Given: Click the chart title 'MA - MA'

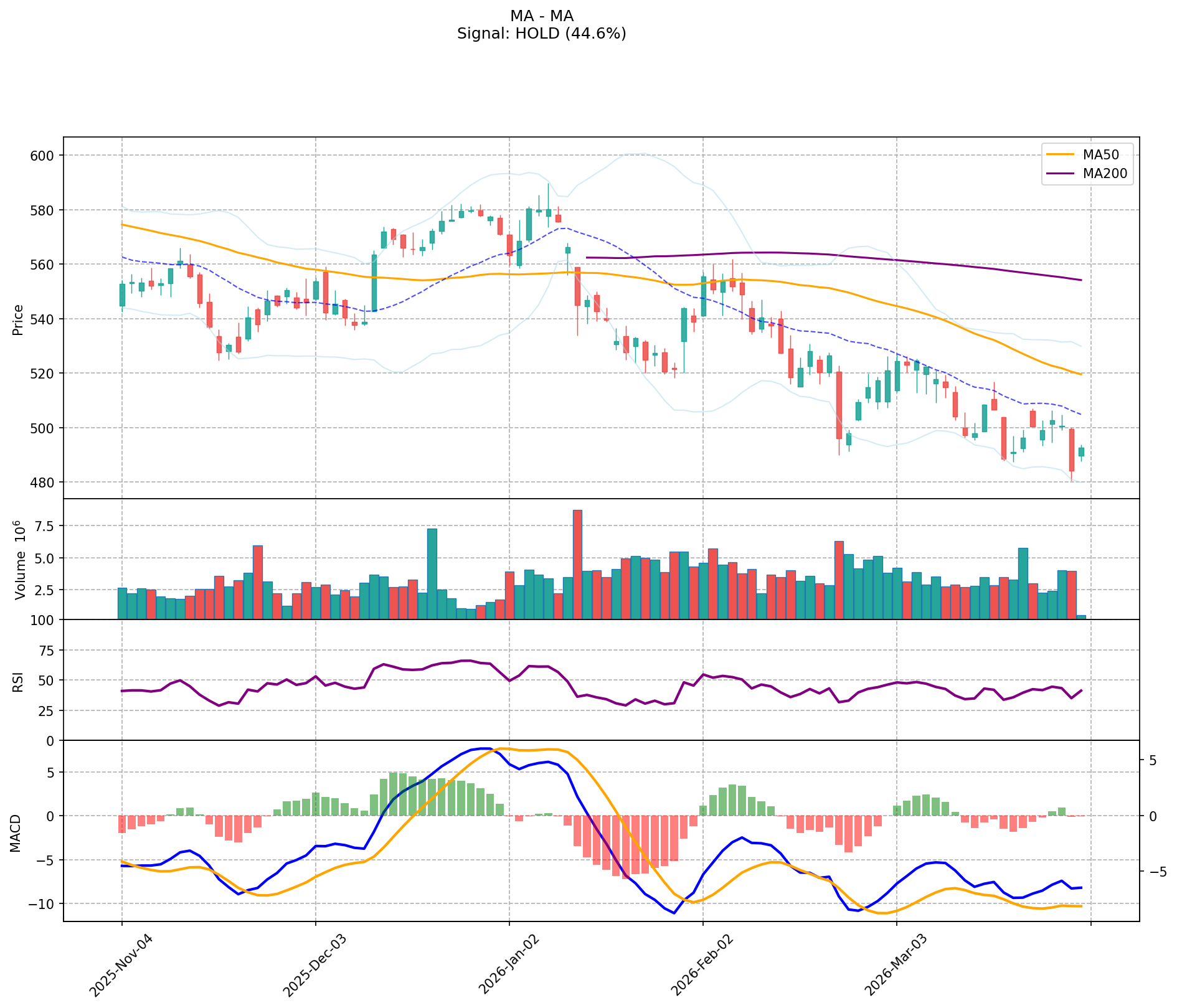Looking at the screenshot, I should pos(541,16).
